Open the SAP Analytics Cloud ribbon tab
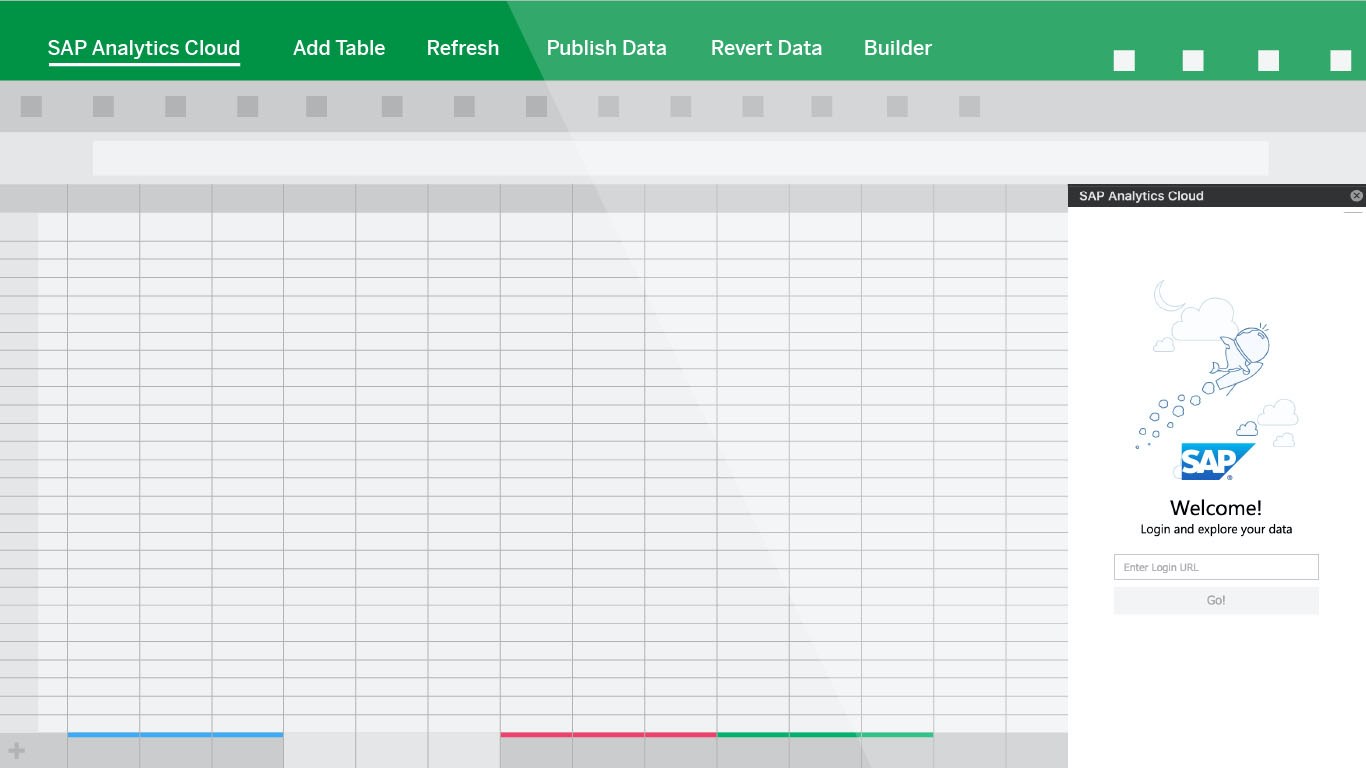1366x768 pixels. (144, 48)
